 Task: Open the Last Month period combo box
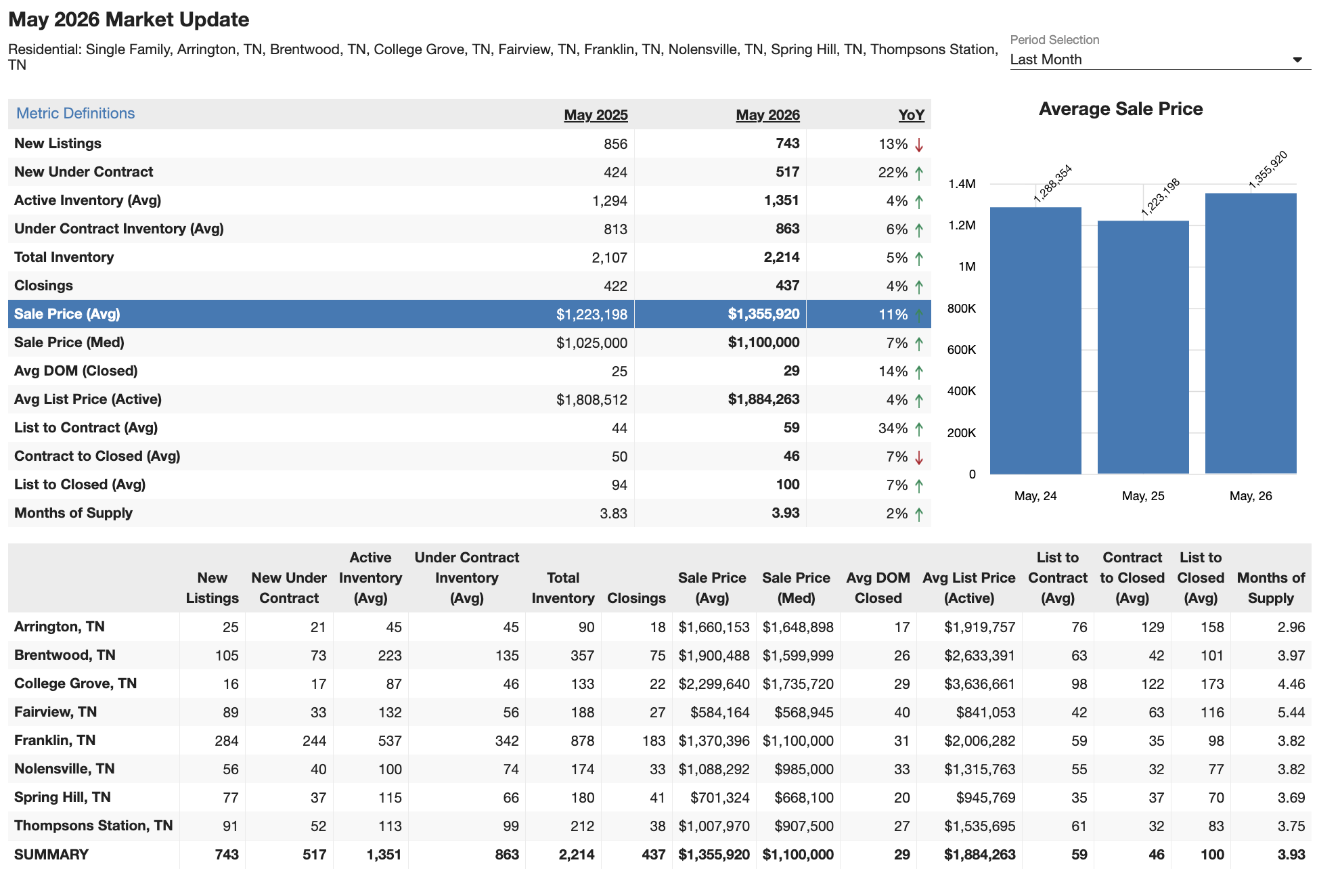pyautogui.click(x=1160, y=60)
